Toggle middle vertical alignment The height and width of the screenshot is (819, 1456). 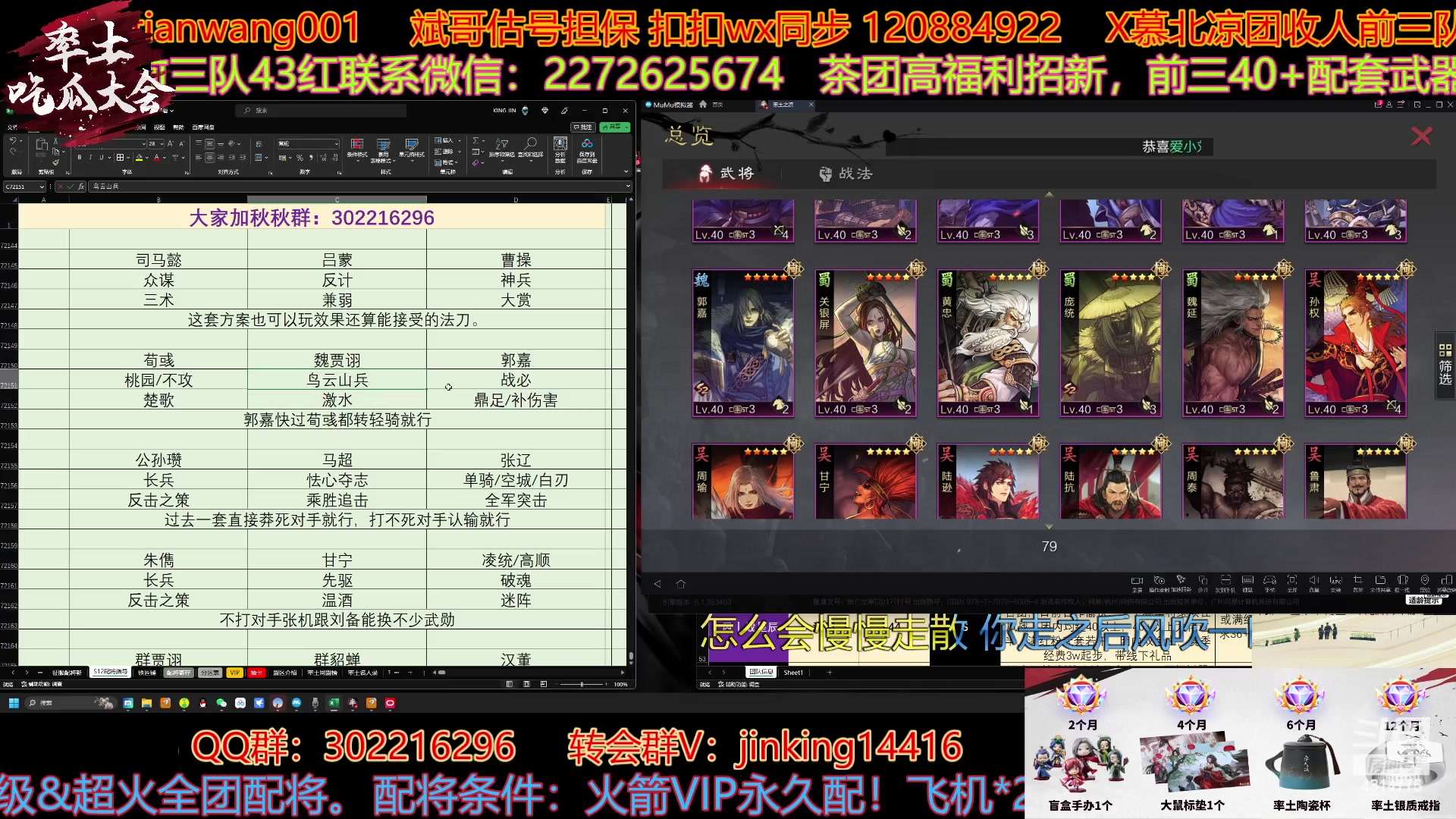point(209,143)
